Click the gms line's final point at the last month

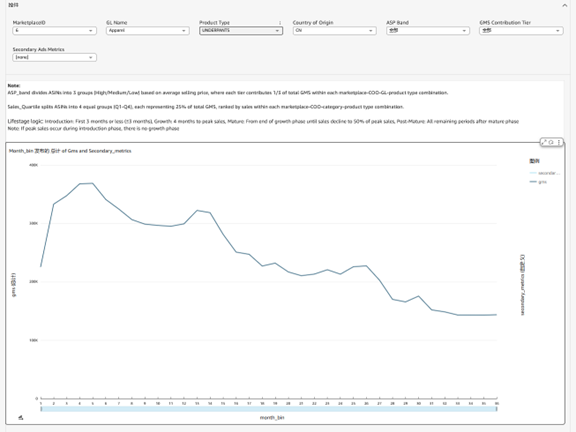pyautogui.click(x=496, y=315)
